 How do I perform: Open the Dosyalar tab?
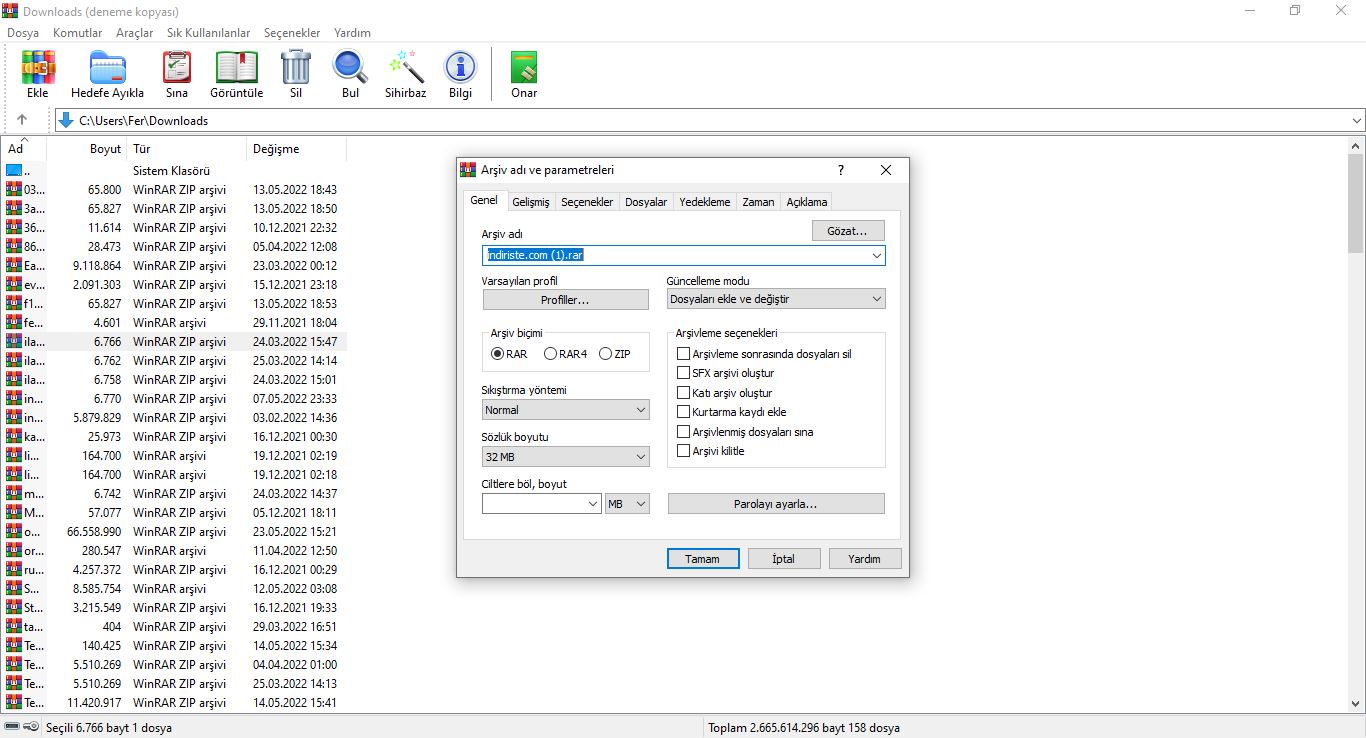click(x=646, y=202)
